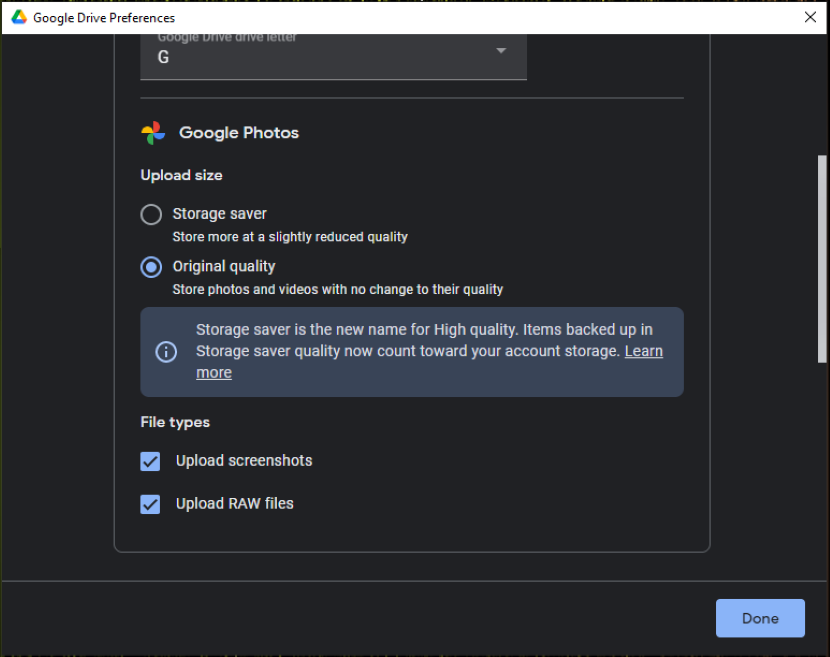
Task: Uncheck the Upload screenshots checkbox
Action: click(x=150, y=461)
